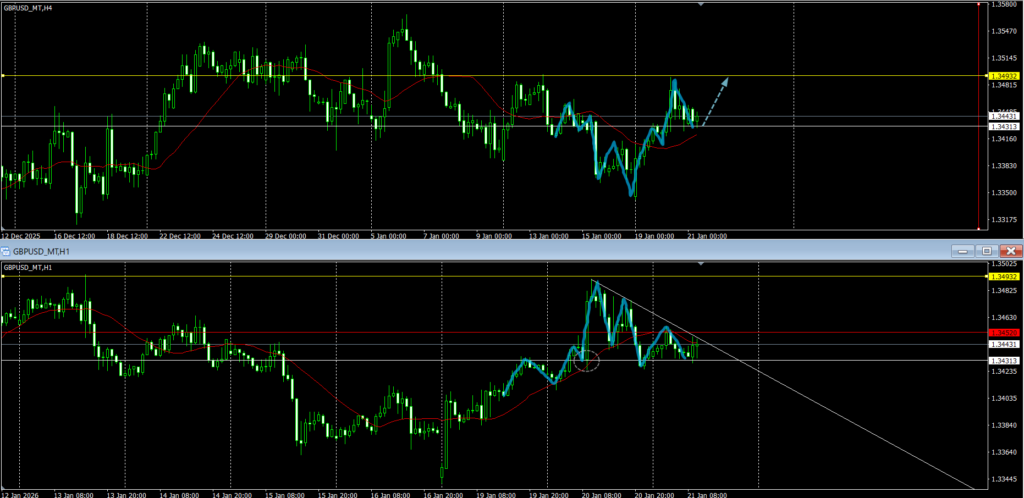The height and width of the screenshot is (498, 1024).
Task: Select the dashed ellipse on the H1 chart
Action: pyautogui.click(x=587, y=361)
